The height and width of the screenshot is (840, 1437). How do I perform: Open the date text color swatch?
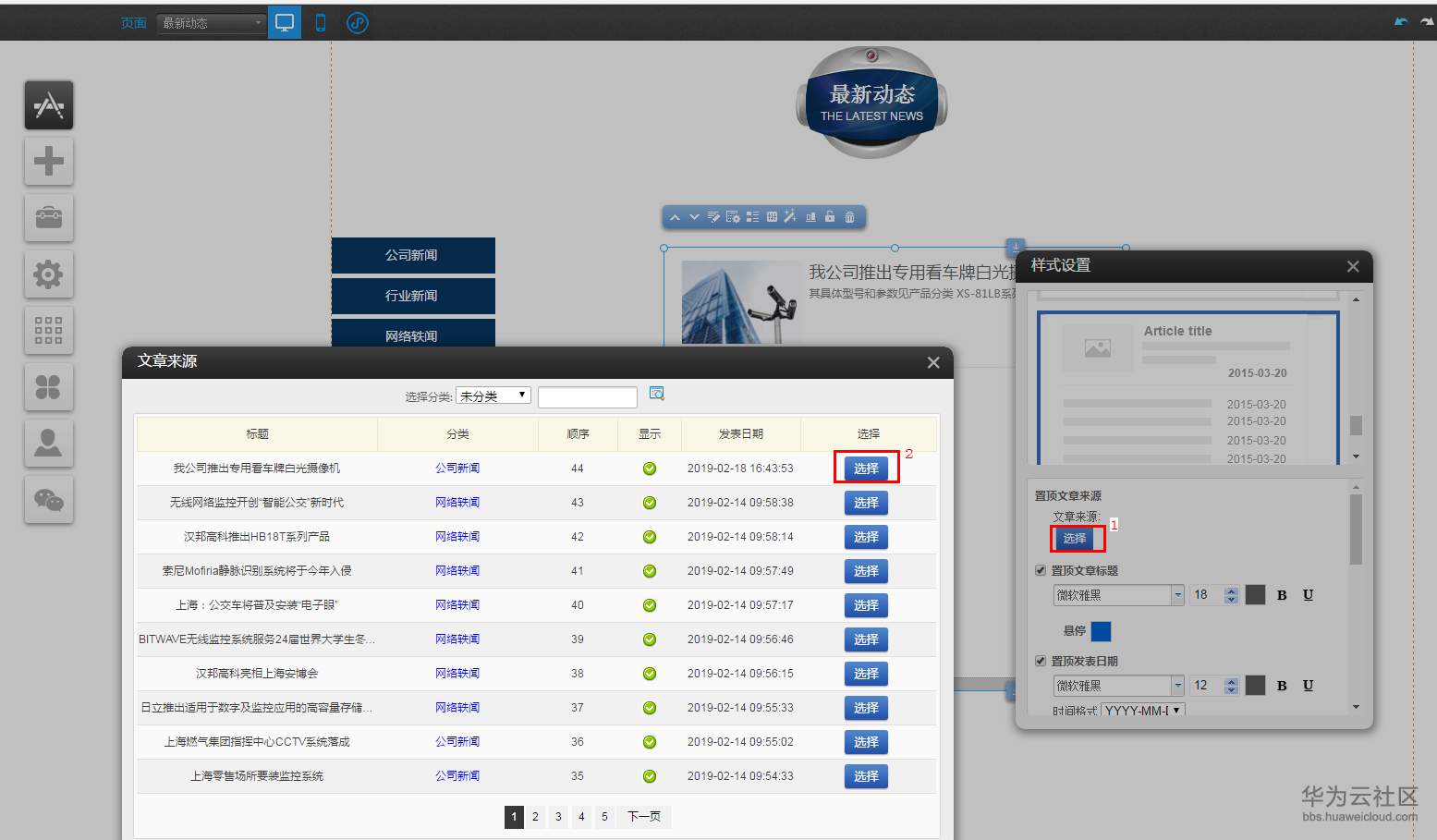(1255, 686)
